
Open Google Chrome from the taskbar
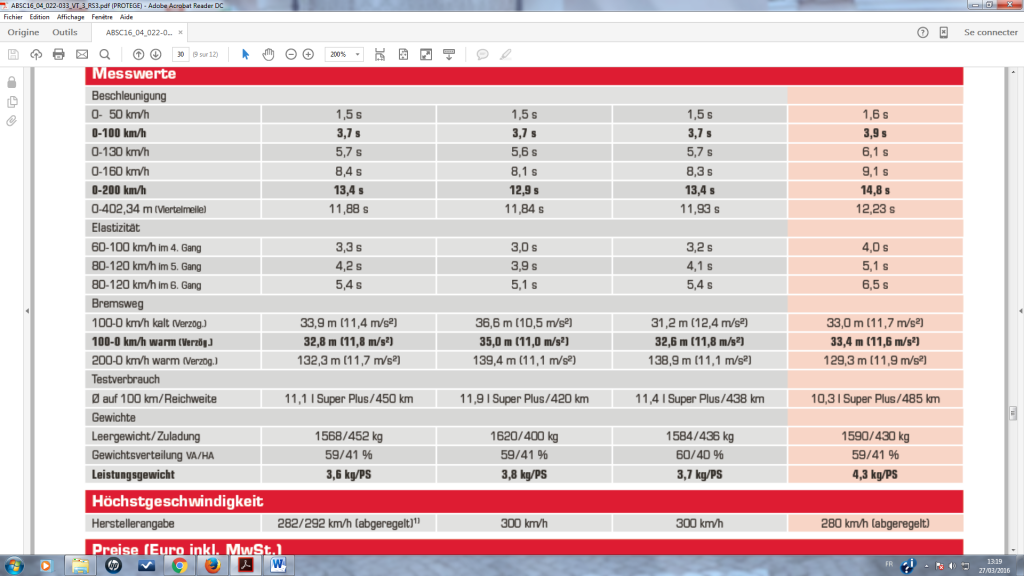[x=179, y=565]
